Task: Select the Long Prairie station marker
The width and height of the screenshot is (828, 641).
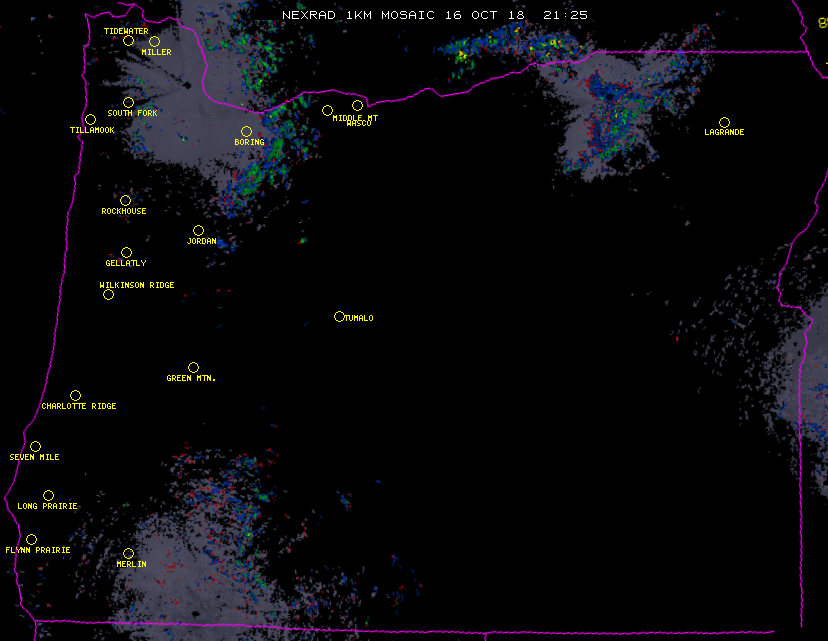Action: 48,495
